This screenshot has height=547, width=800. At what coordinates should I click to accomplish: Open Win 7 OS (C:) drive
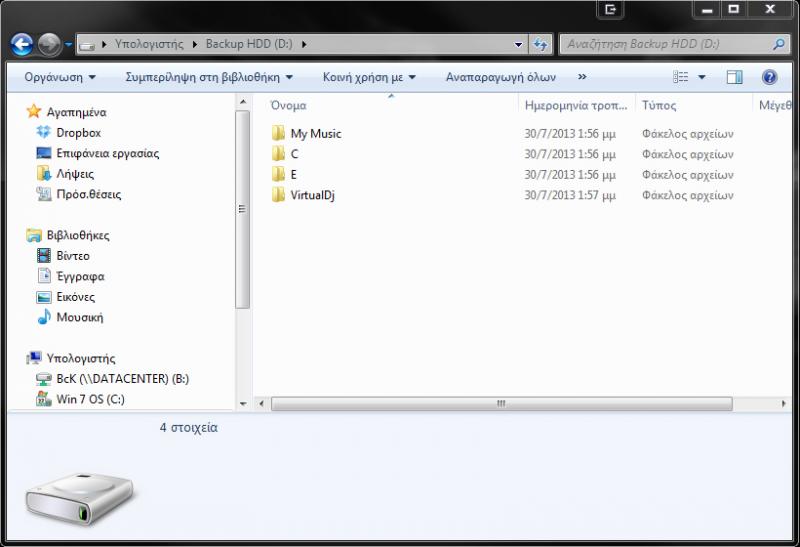90,399
